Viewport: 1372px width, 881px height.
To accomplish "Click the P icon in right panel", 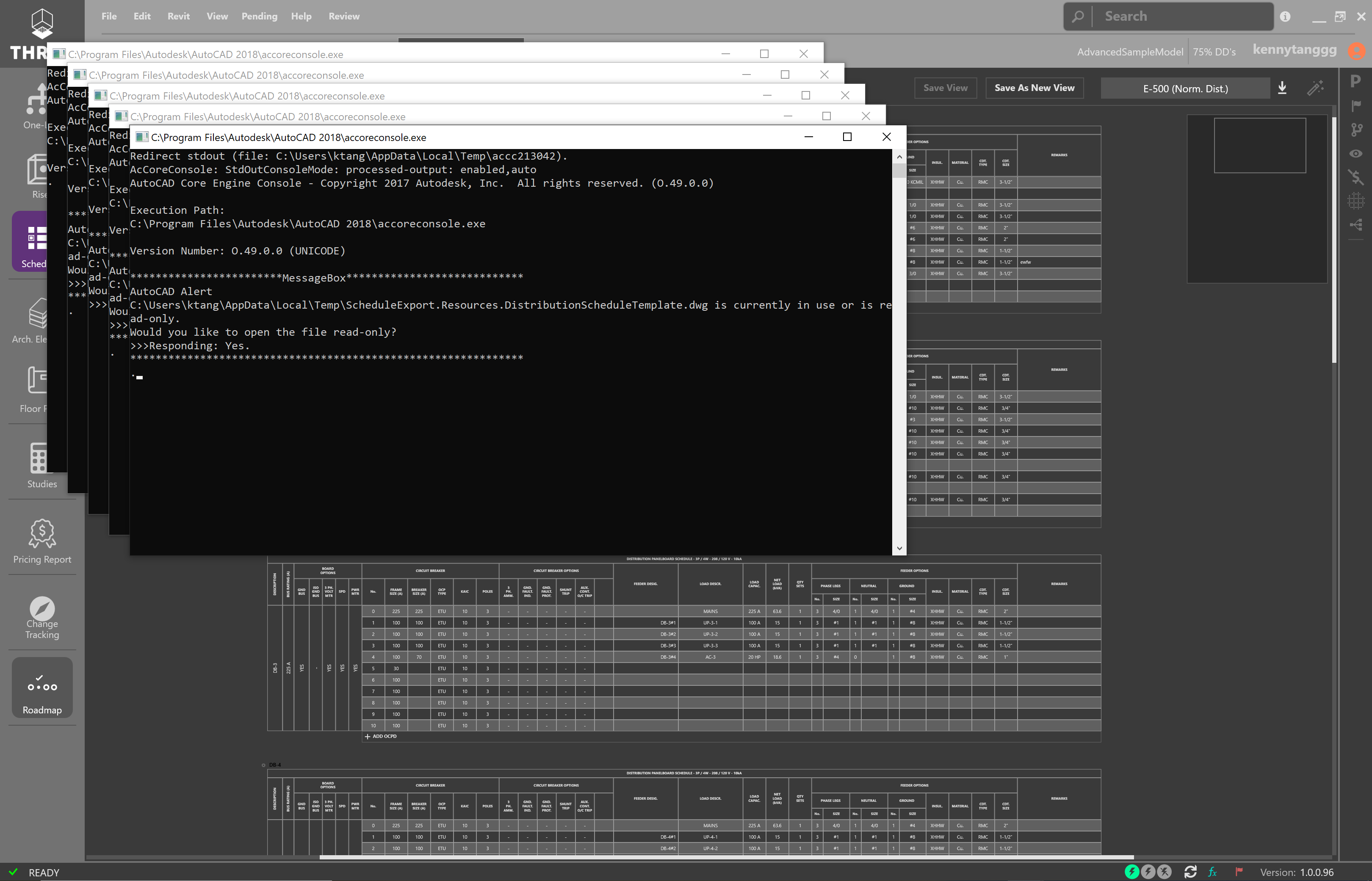I will 1355,81.
